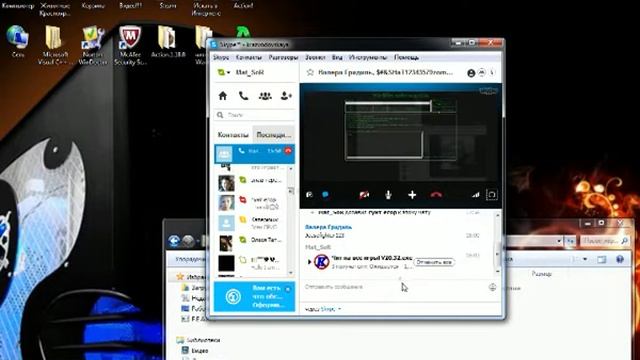Close the blue notification banner

288,289
